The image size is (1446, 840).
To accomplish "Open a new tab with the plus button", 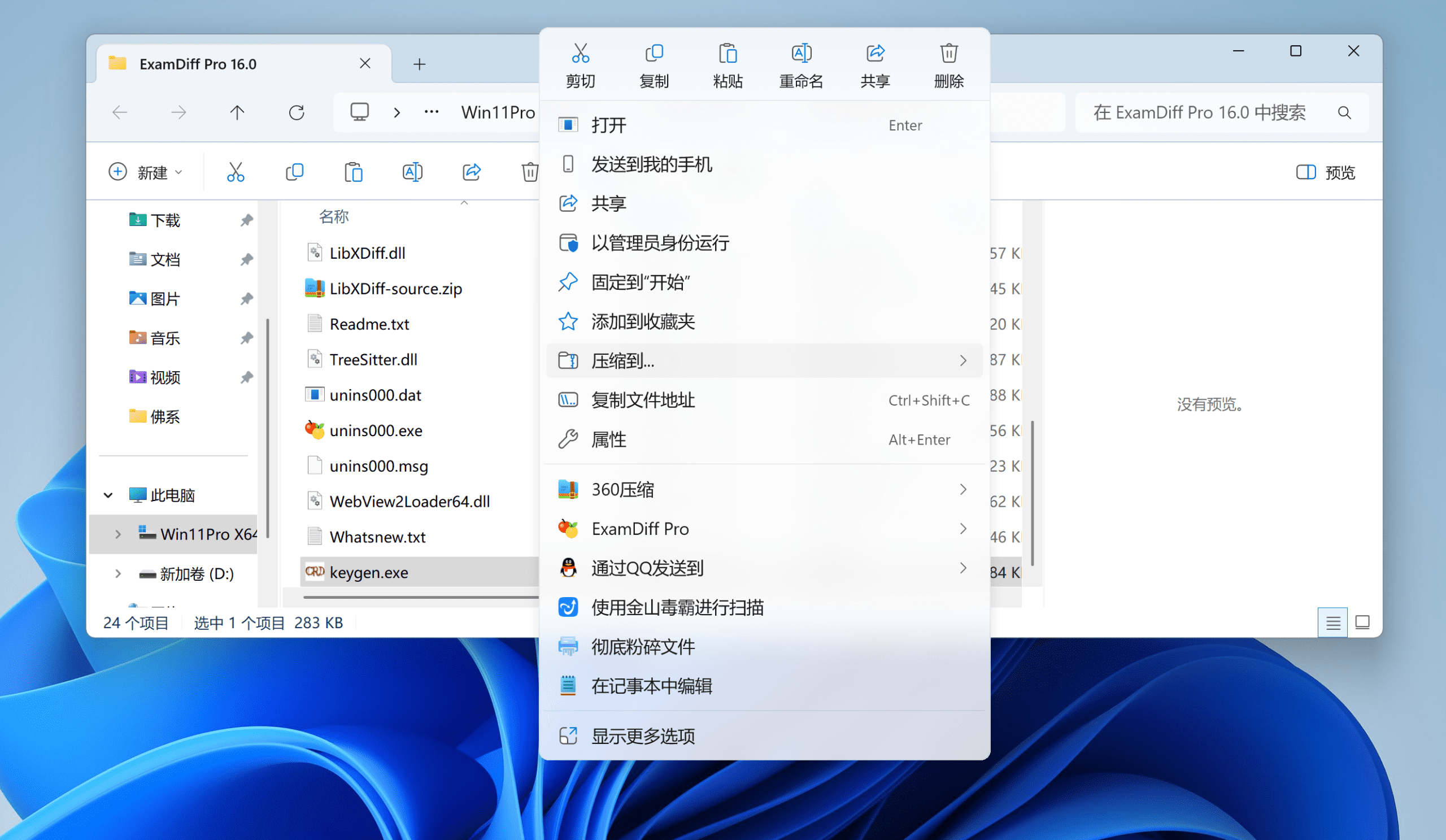I will 420,64.
